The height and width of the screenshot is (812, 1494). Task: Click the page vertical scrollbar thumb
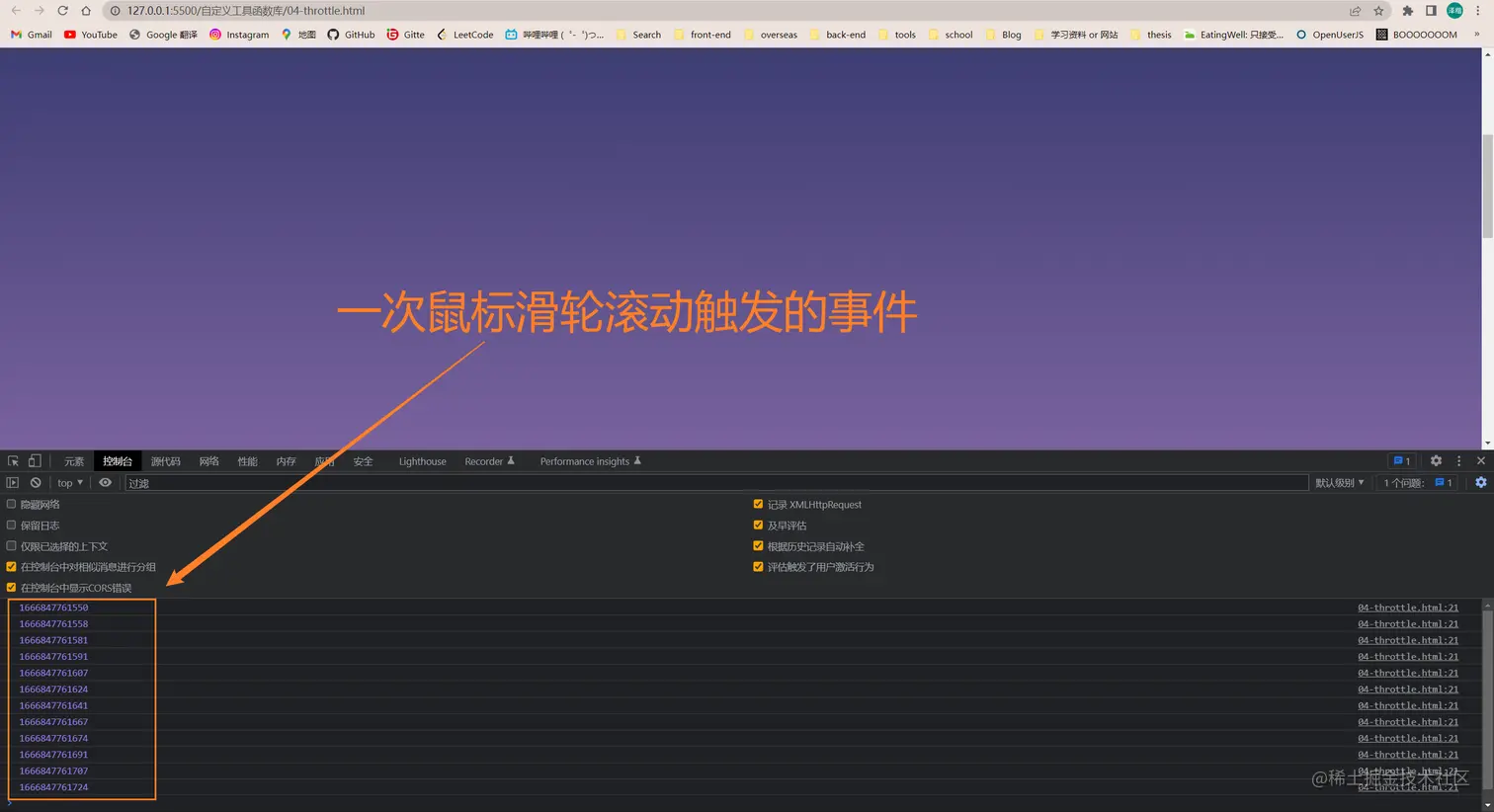1487,186
